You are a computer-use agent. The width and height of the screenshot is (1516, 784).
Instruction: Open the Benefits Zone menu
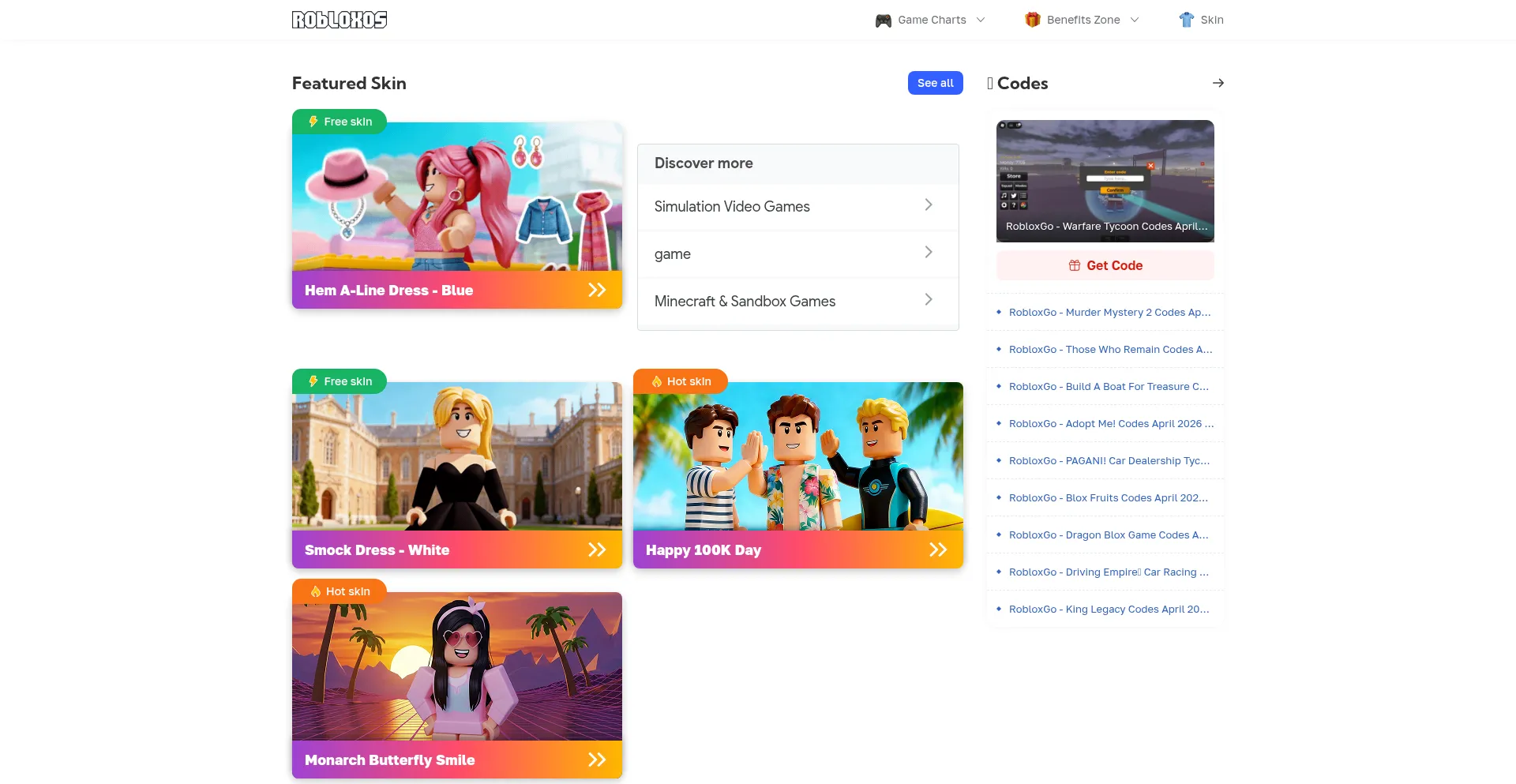pyautogui.click(x=1083, y=20)
